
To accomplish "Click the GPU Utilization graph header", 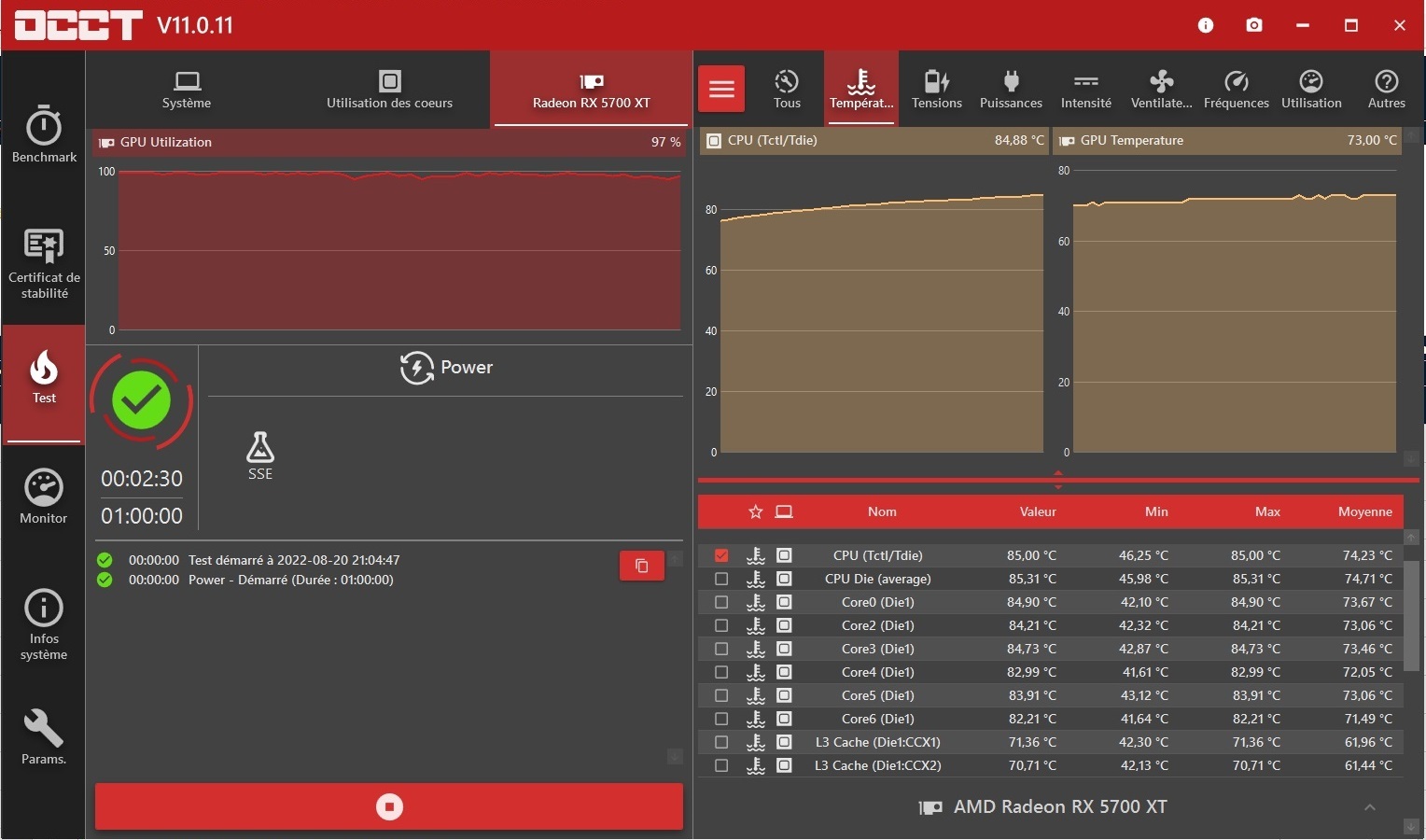I will coord(389,142).
